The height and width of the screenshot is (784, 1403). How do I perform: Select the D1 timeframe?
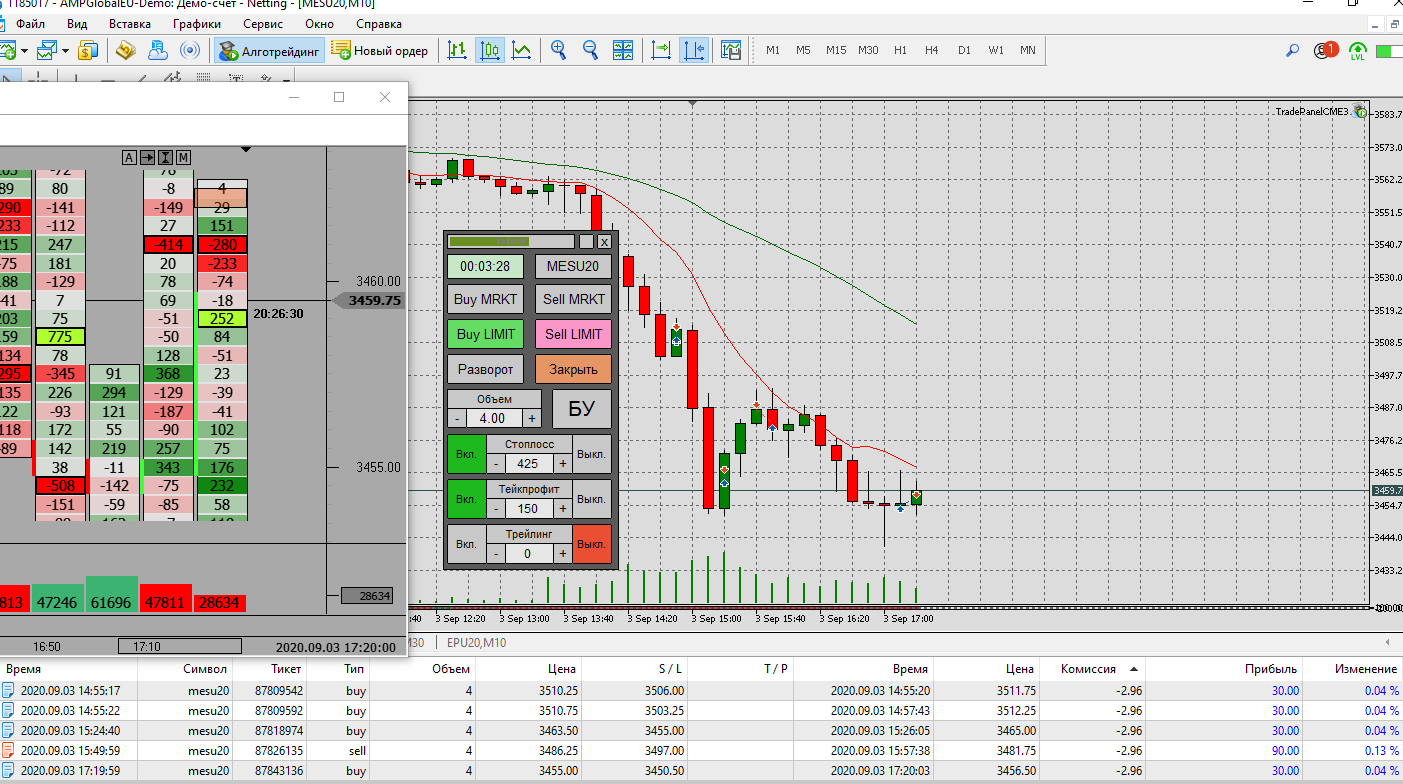click(964, 50)
